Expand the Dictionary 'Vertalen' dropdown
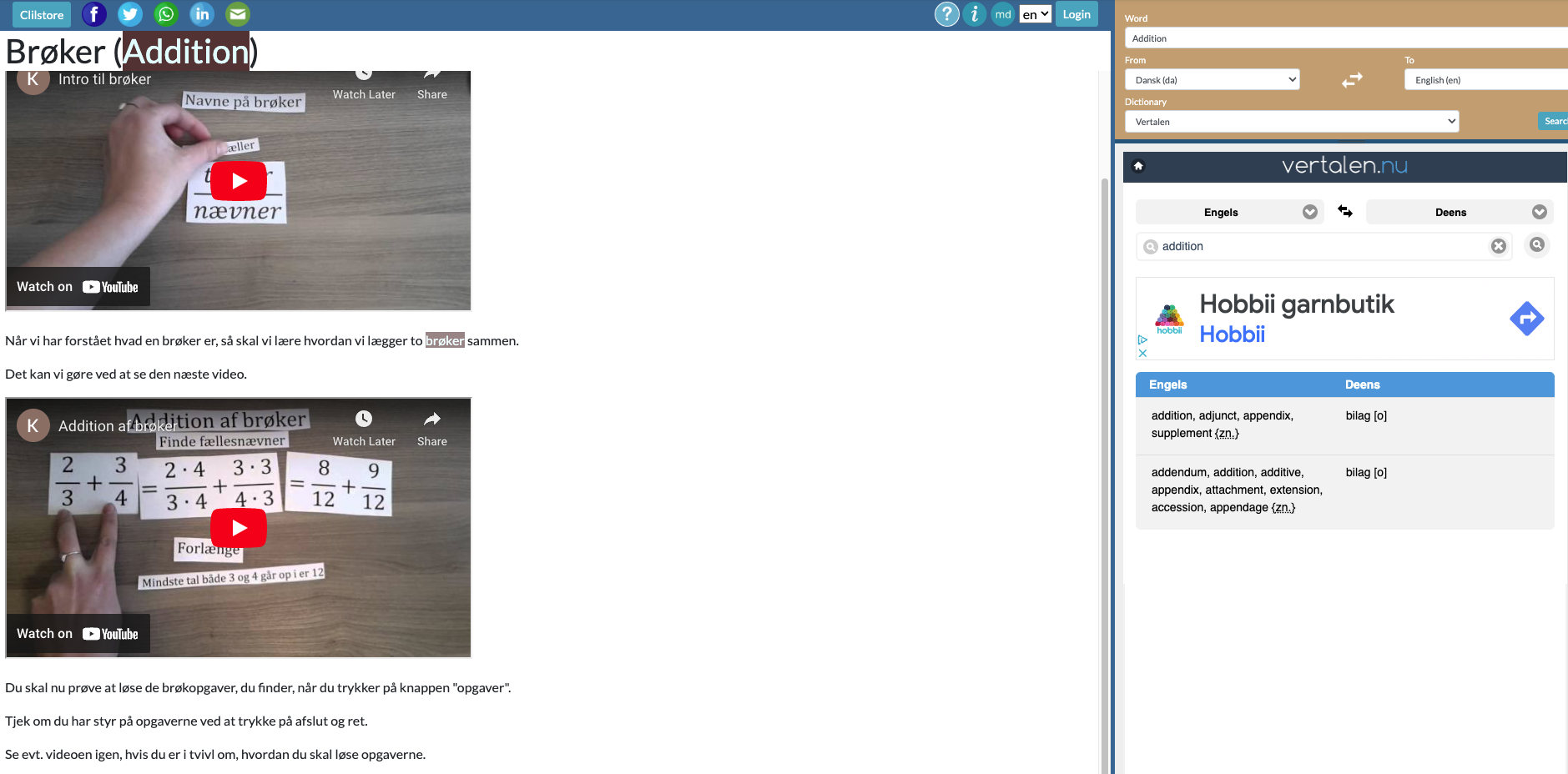The image size is (1568, 774). point(1291,122)
